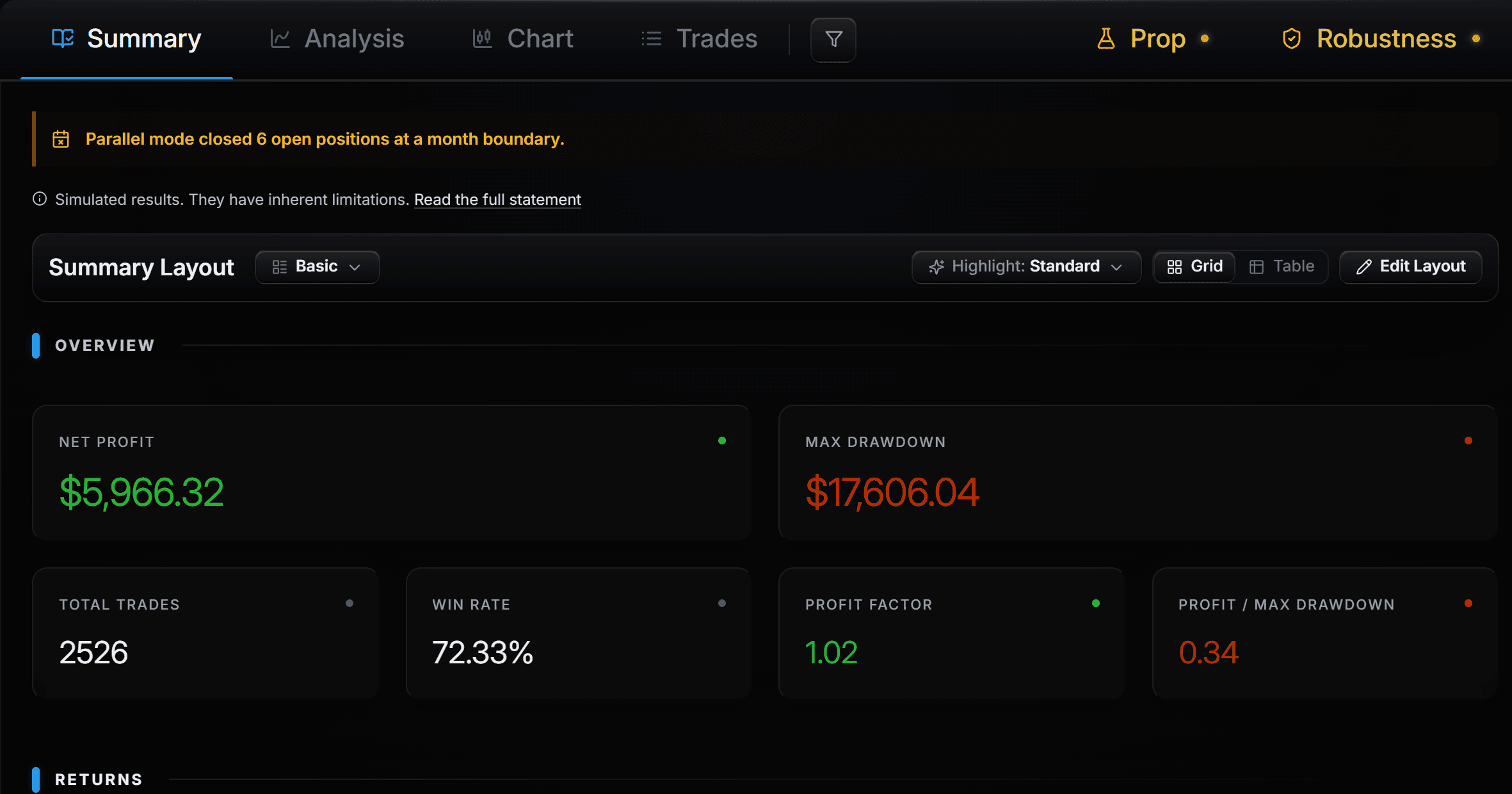Screen dimensions: 1512x794
Task: Switch to the Trades tab
Action: pyautogui.click(x=700, y=39)
